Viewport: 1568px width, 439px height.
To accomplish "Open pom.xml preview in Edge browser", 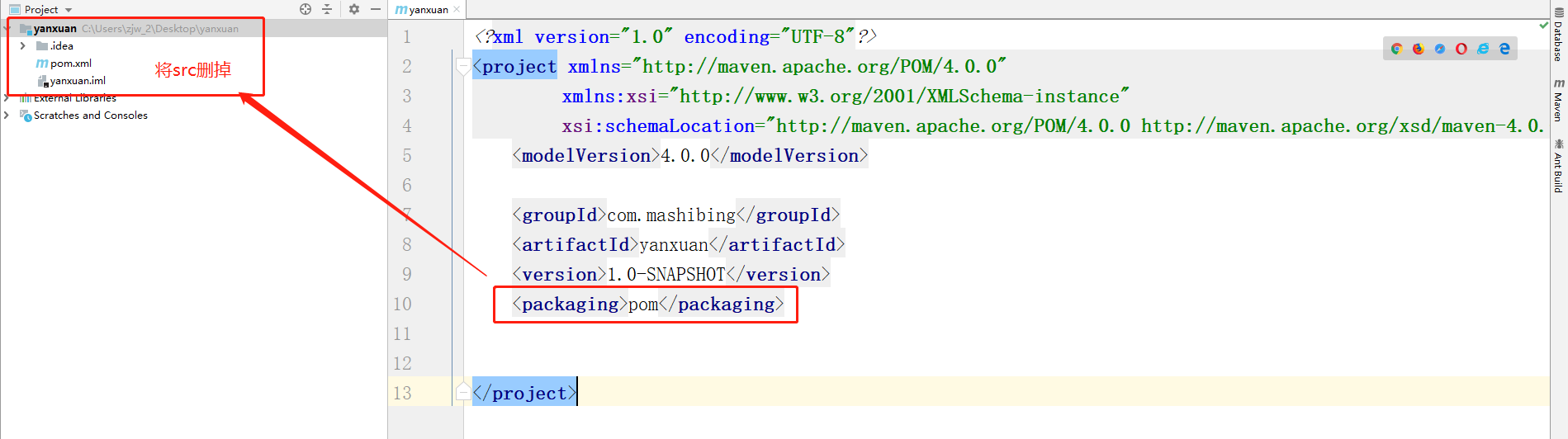I will tap(1504, 49).
